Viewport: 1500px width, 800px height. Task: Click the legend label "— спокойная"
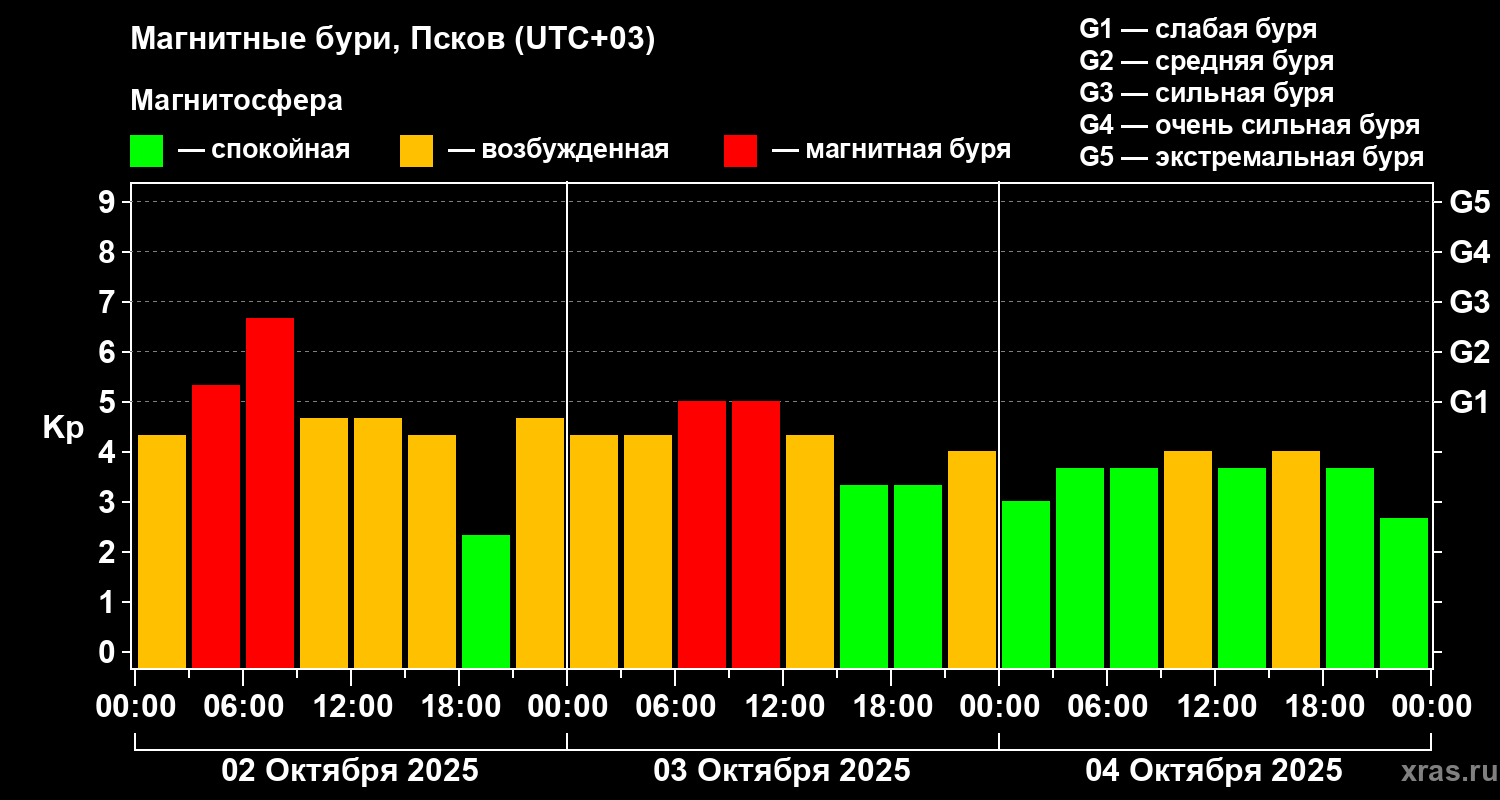(264, 150)
